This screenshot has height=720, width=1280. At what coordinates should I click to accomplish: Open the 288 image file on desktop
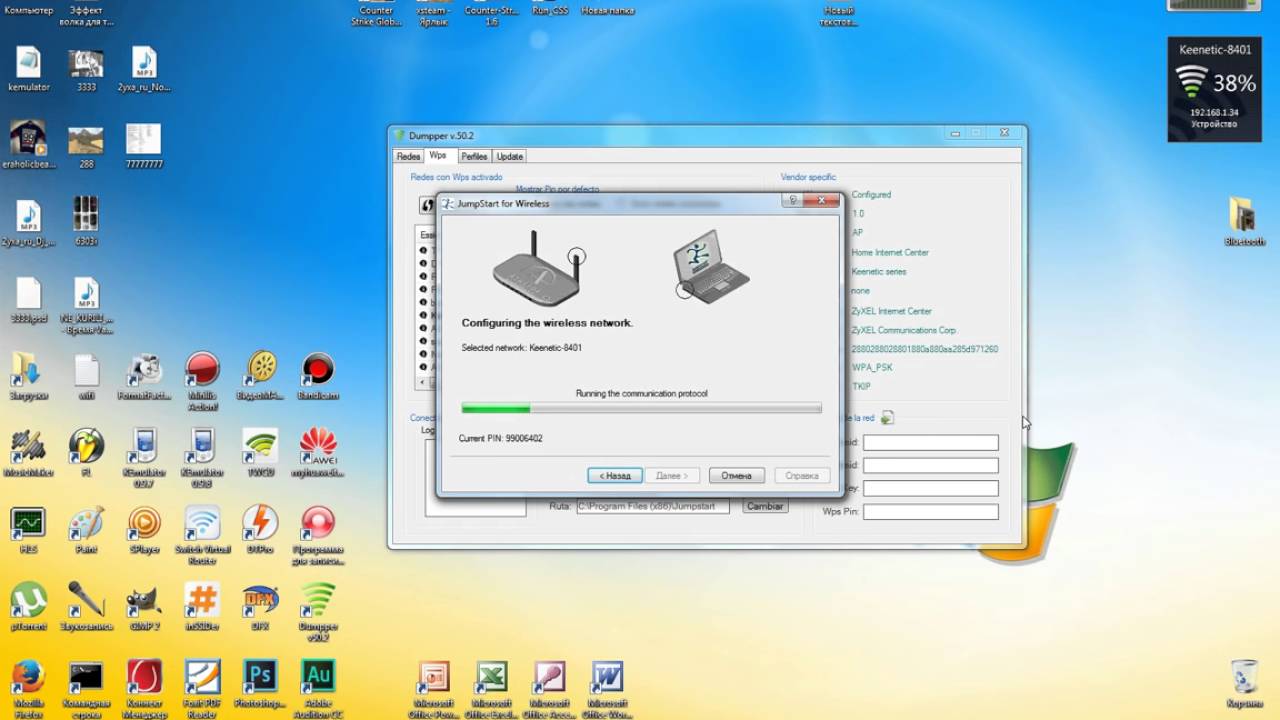(x=86, y=146)
